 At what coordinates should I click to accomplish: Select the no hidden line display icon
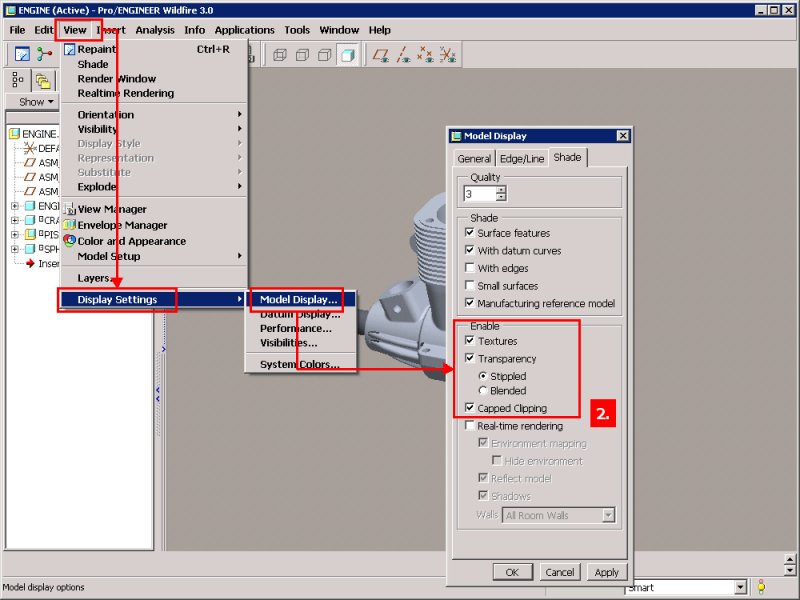click(324, 55)
